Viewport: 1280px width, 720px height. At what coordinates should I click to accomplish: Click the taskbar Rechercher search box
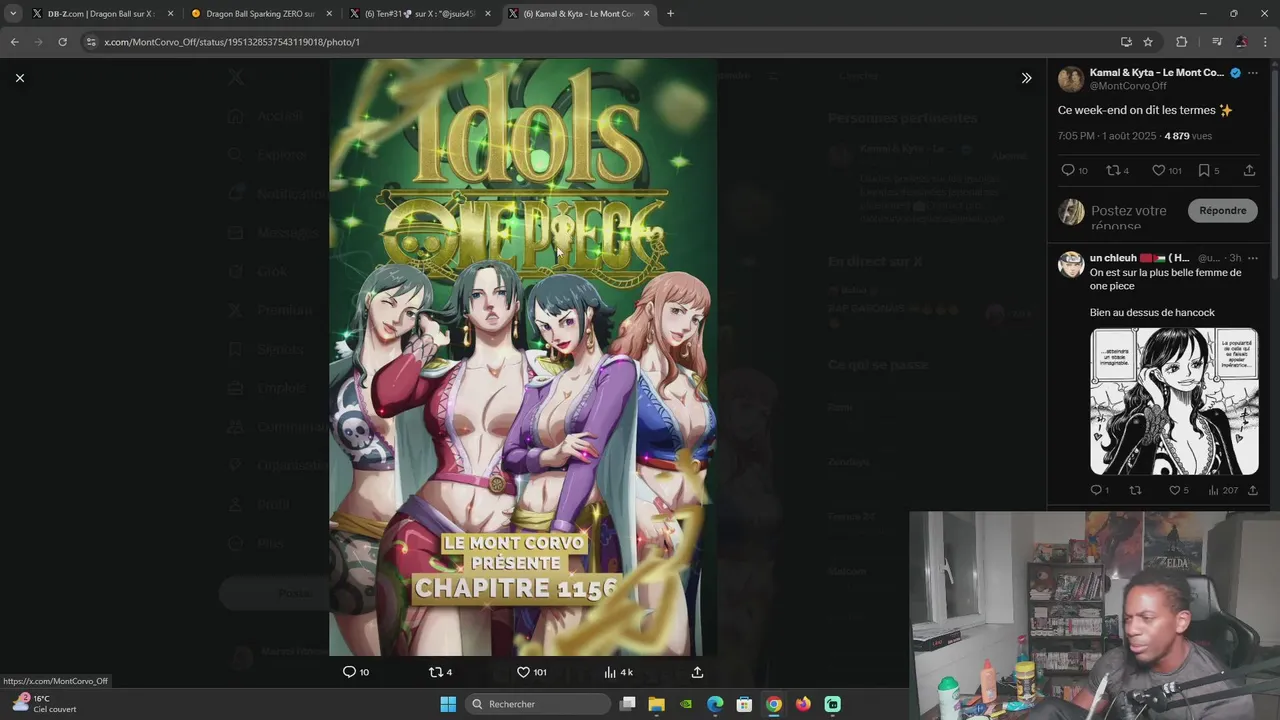click(538, 704)
